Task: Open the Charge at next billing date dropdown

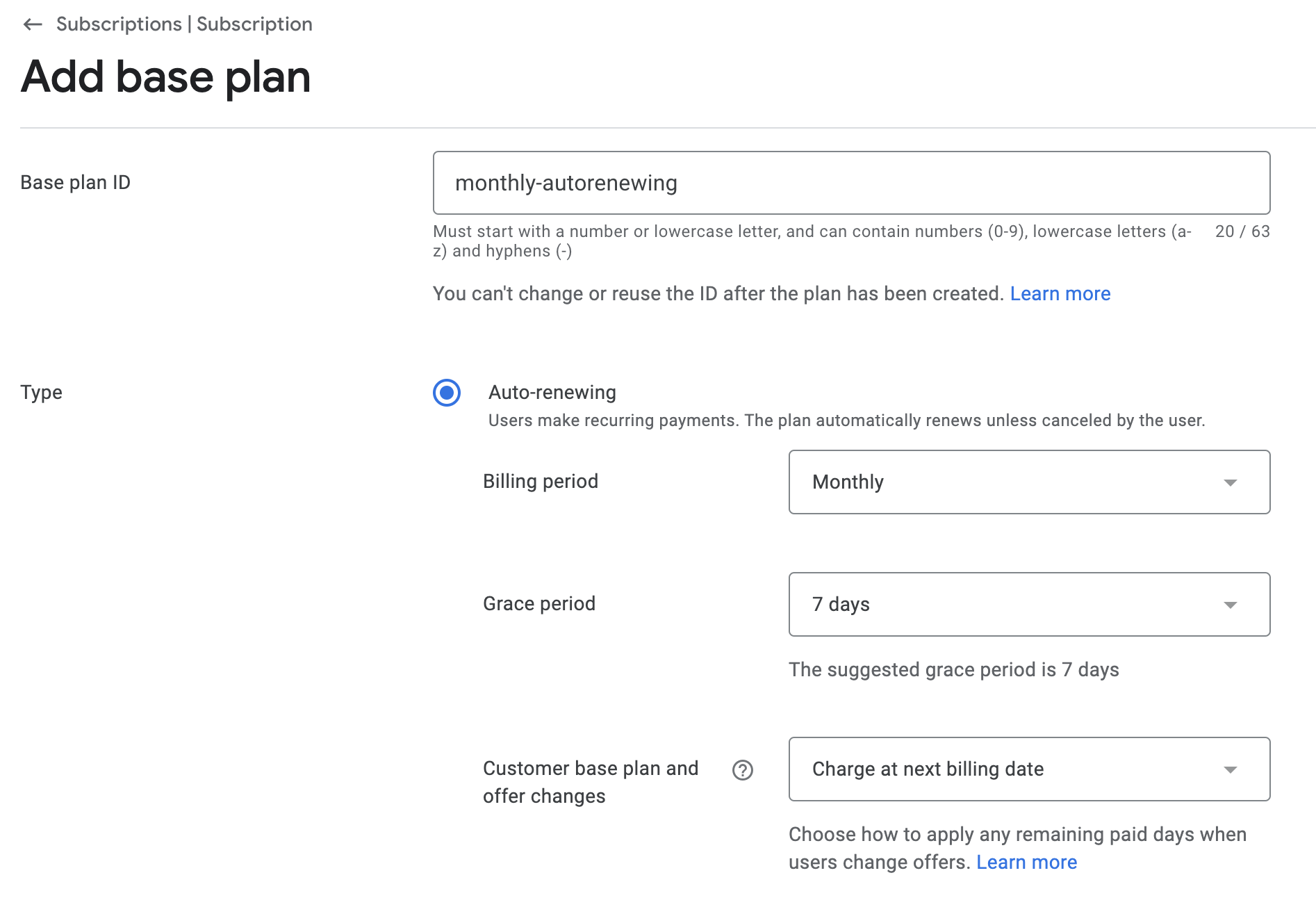Action: click(1028, 769)
